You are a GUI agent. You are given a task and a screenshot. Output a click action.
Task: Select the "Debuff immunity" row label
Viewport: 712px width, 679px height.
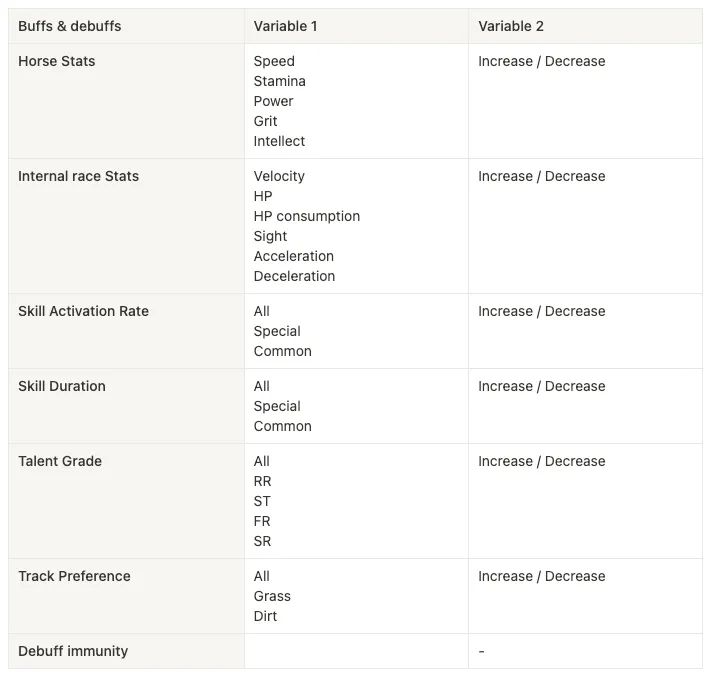pyautogui.click(x=73, y=651)
